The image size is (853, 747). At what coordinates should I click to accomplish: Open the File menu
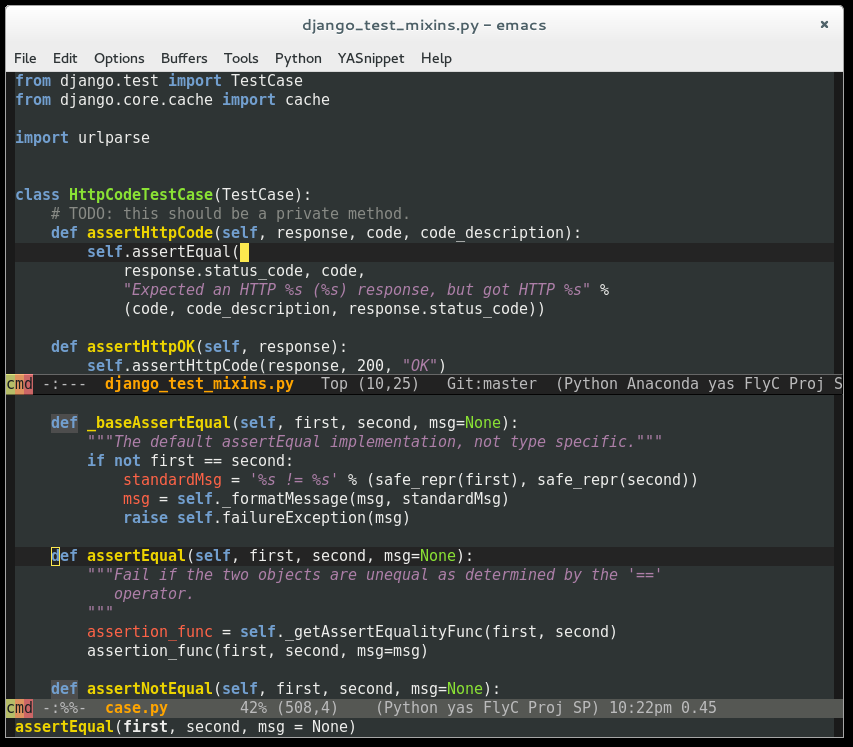pos(25,58)
